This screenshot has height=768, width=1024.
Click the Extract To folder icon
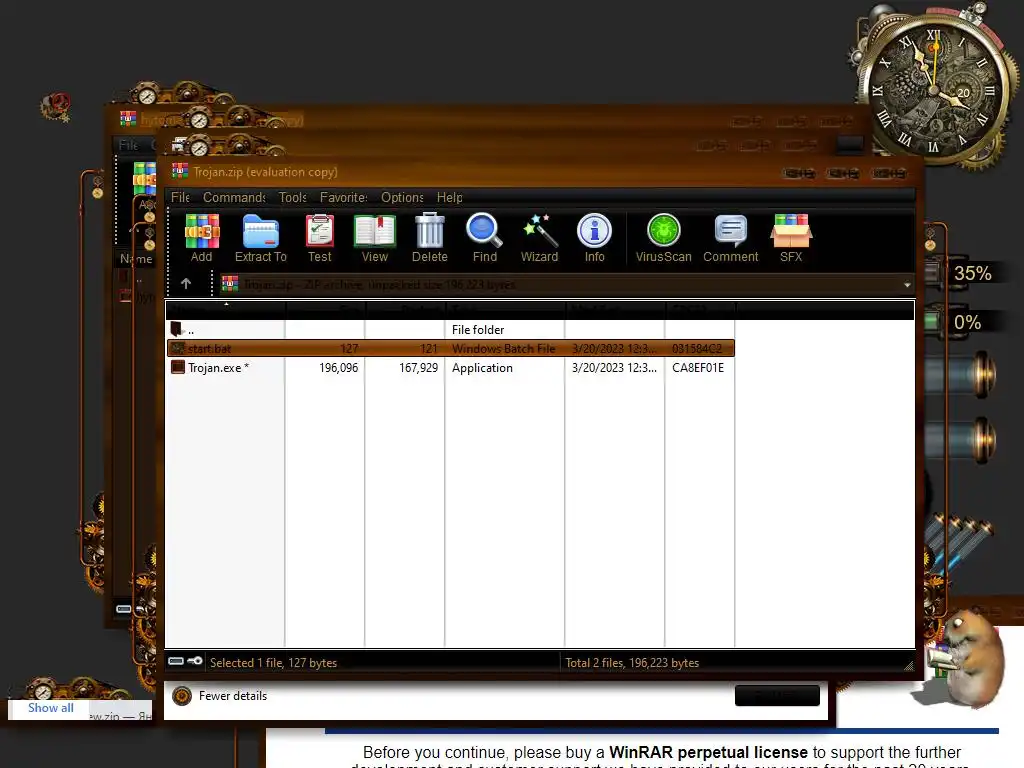(x=261, y=232)
